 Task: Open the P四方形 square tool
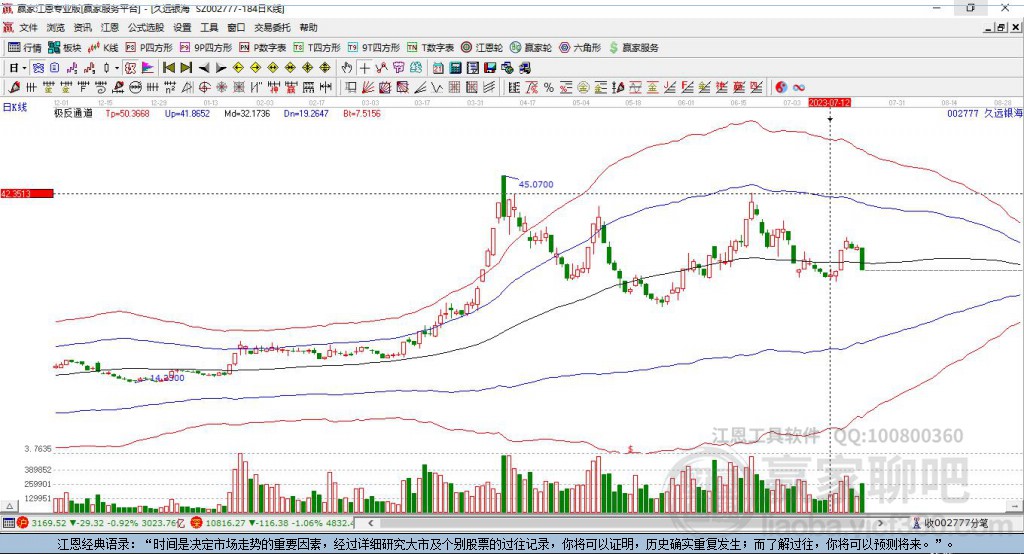click(149, 48)
